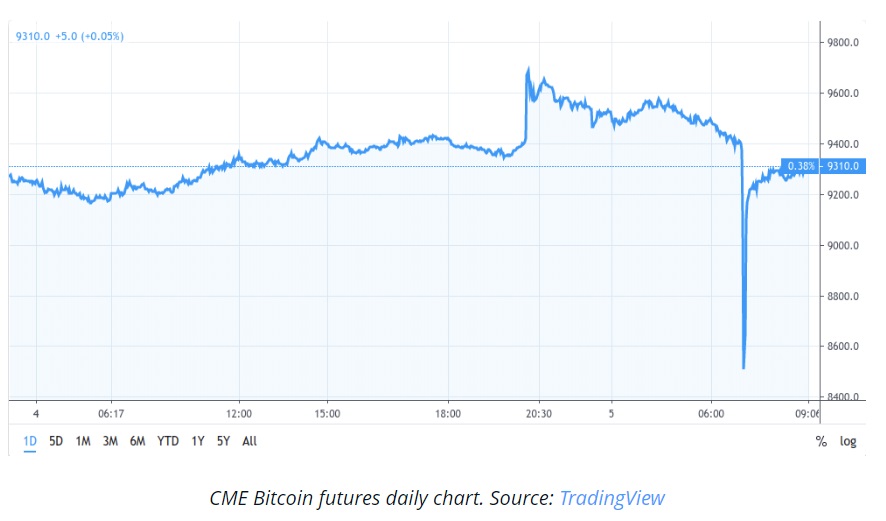Select the 1D time range tab
The image size is (886, 521).
(x=30, y=441)
